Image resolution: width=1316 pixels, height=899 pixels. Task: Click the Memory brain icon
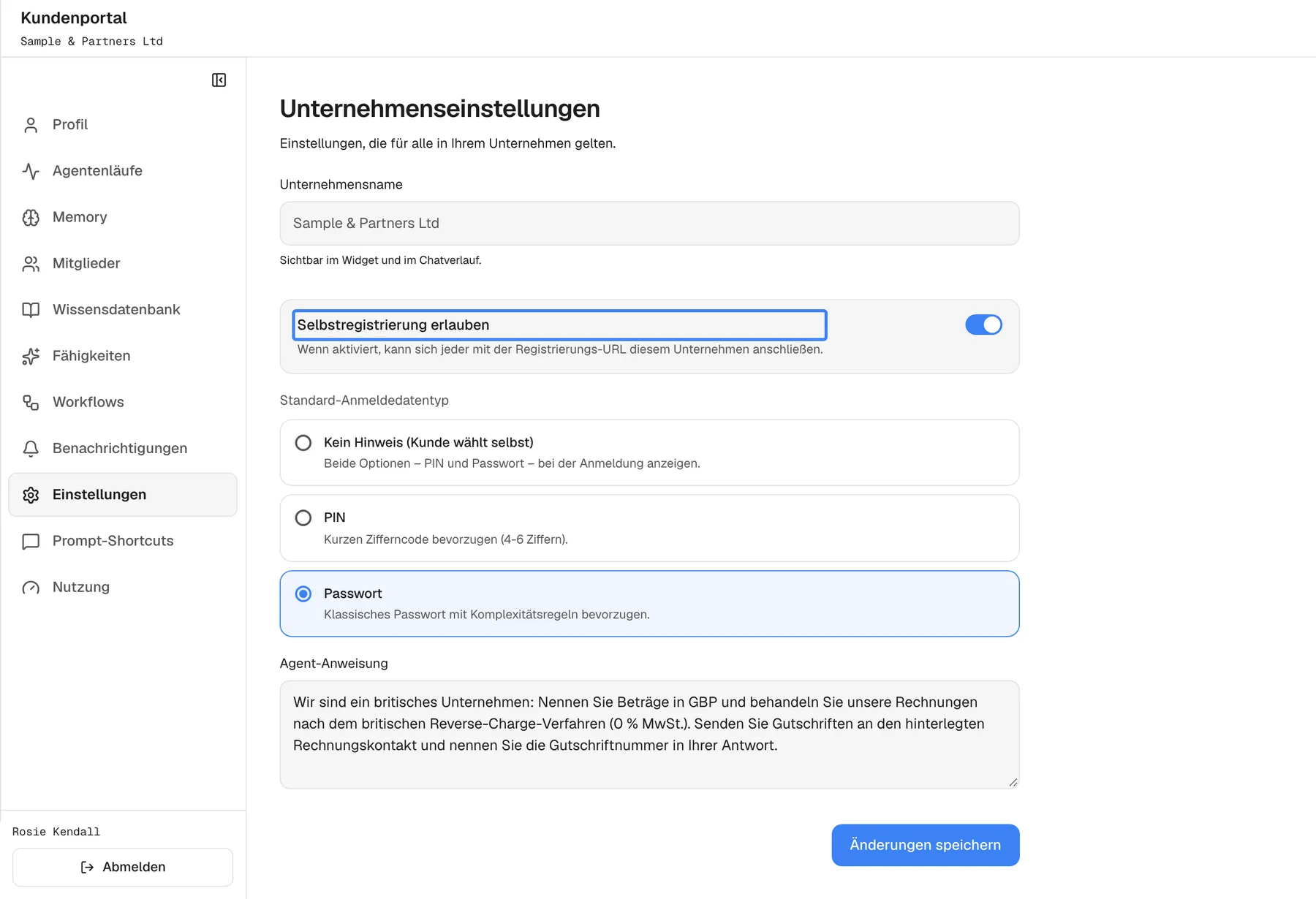31,217
